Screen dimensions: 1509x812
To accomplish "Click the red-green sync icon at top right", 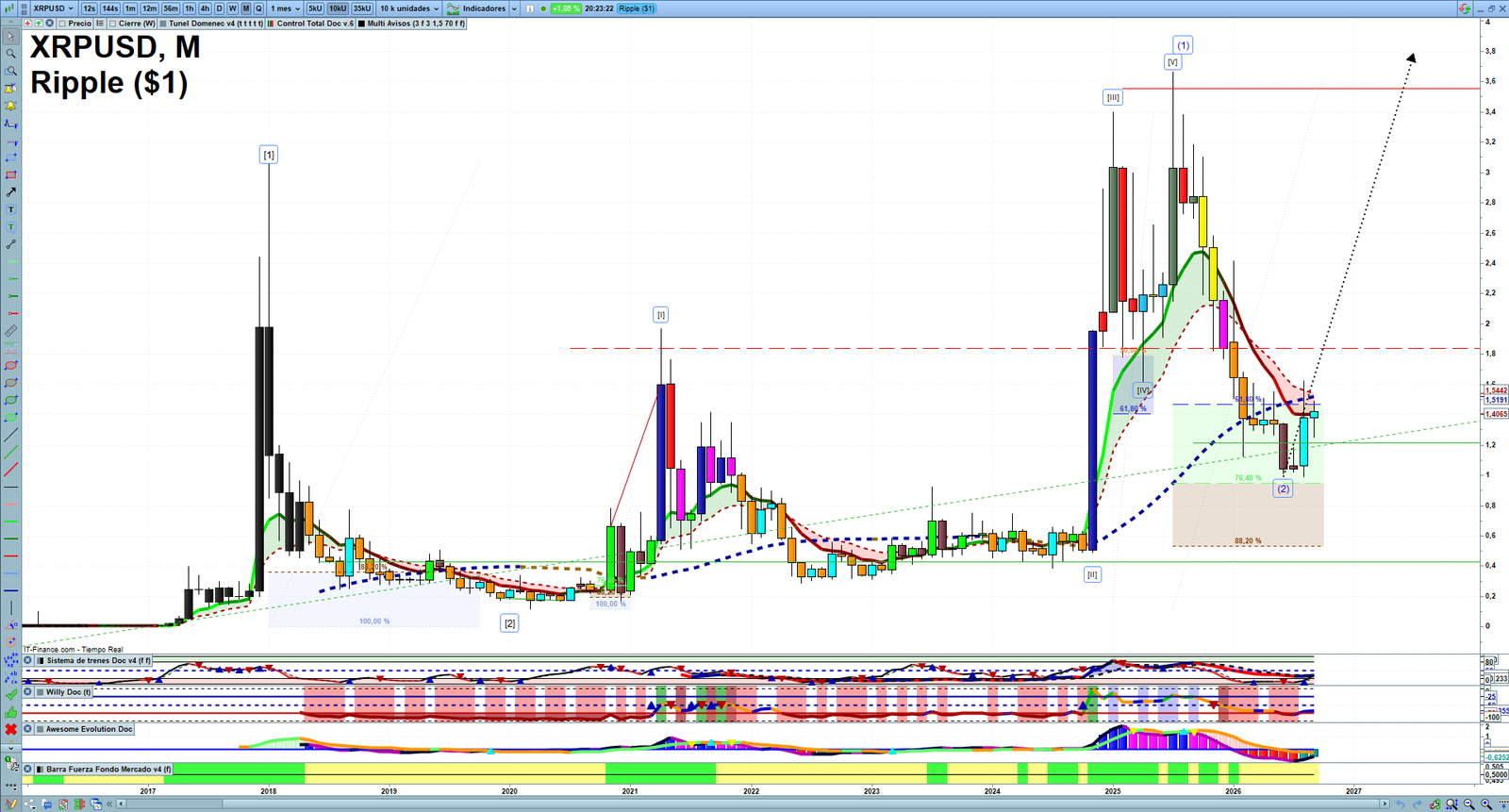I will 1464,8.
